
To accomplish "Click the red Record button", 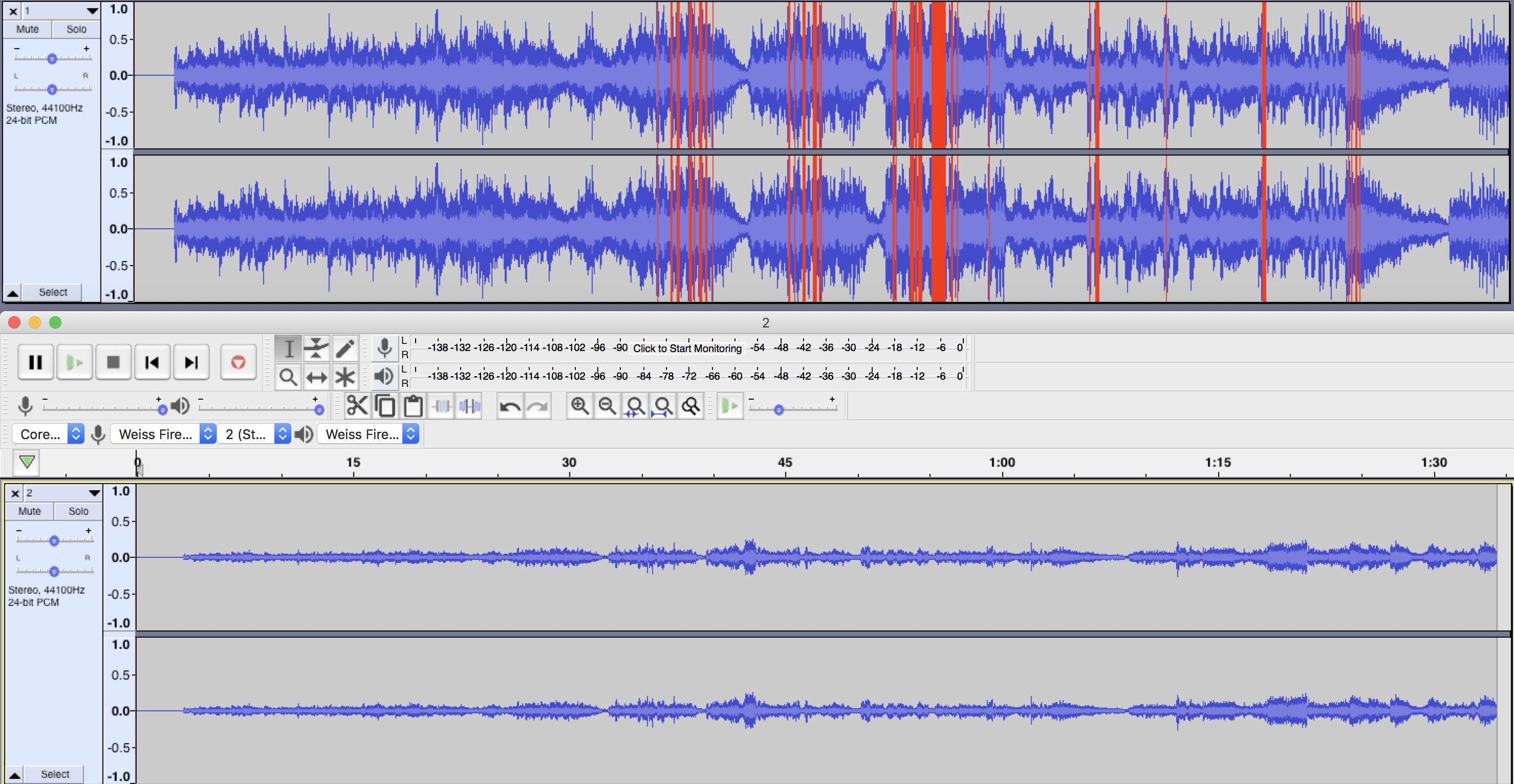I will click(x=238, y=362).
